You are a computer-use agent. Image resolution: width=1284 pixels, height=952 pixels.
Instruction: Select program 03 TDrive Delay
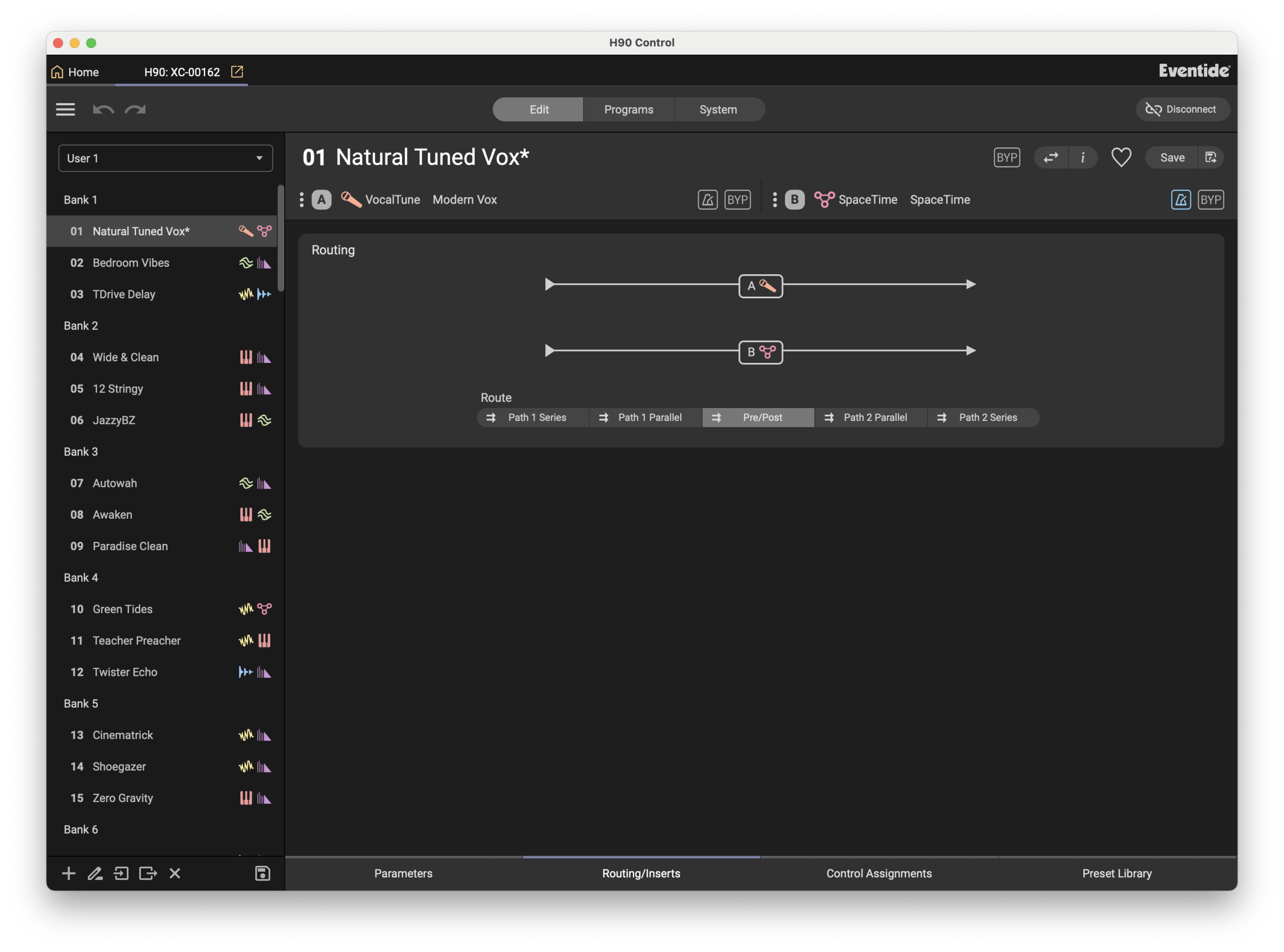[162, 294]
